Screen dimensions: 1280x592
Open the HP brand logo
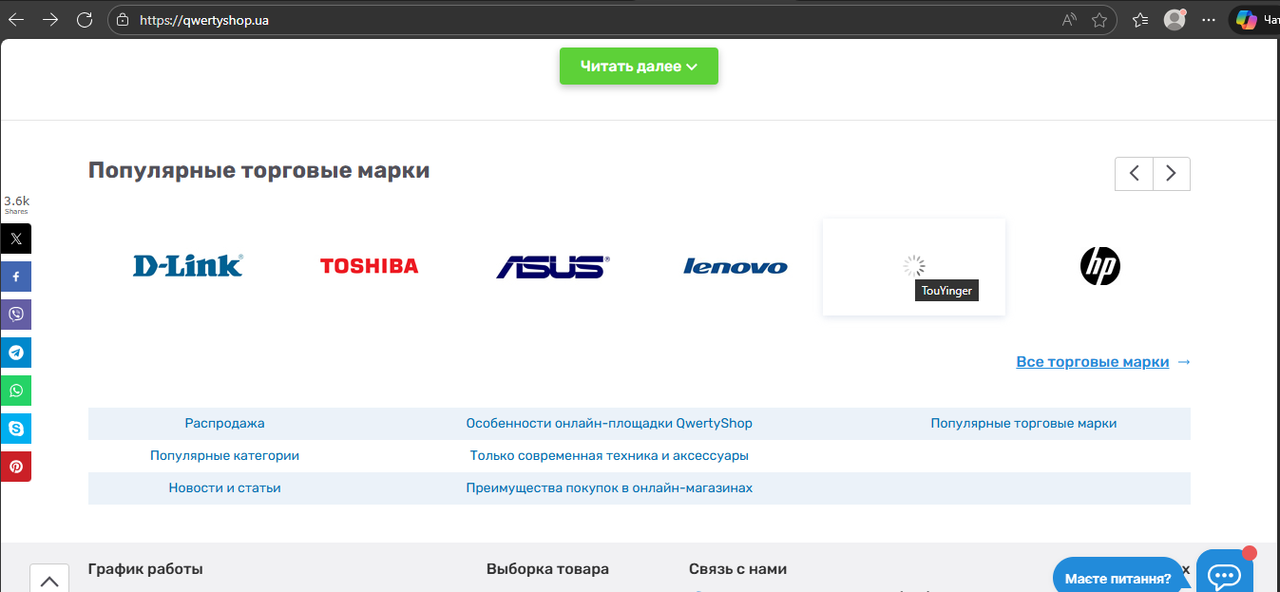coord(1100,266)
